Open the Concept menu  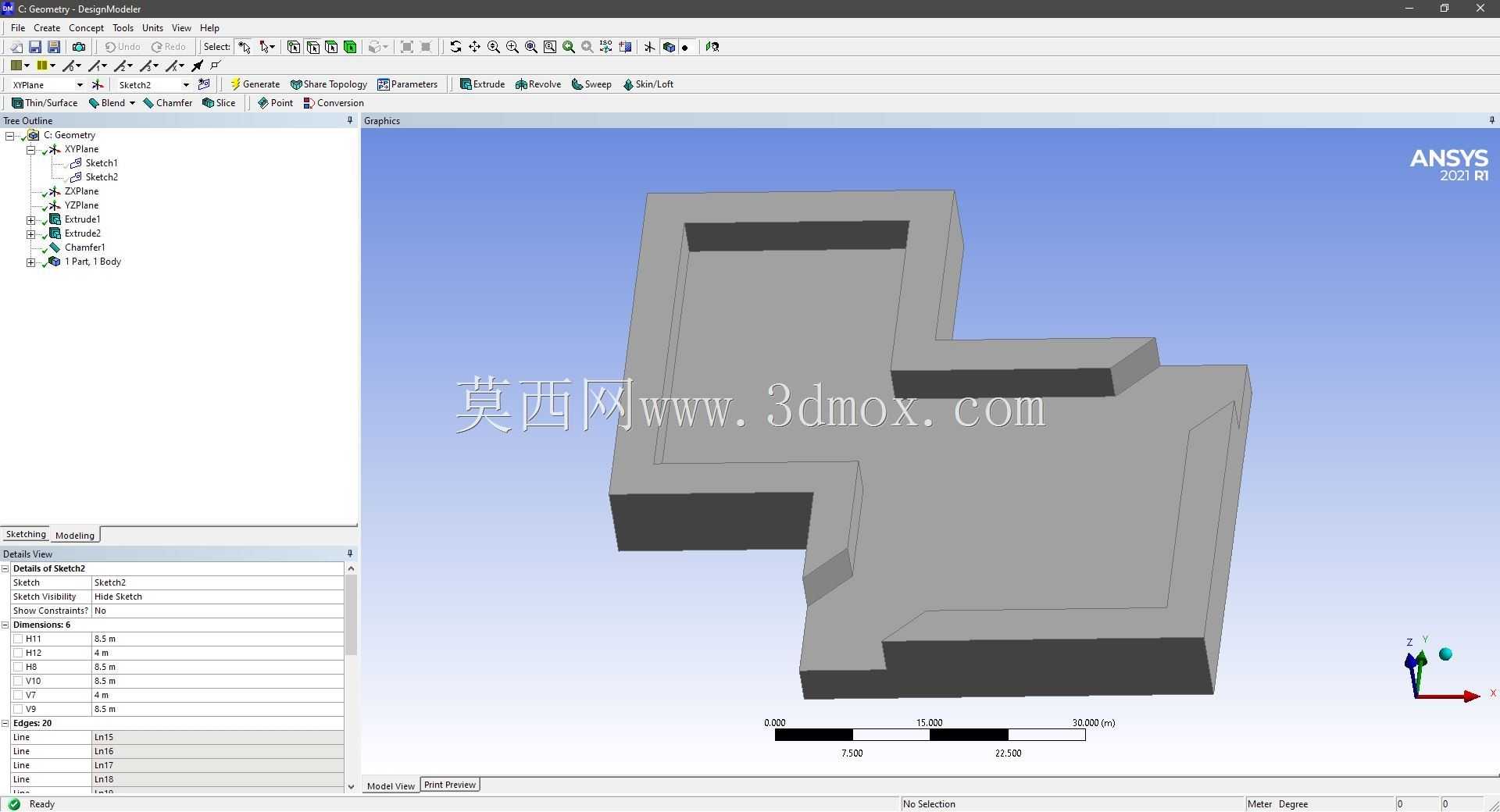86,27
